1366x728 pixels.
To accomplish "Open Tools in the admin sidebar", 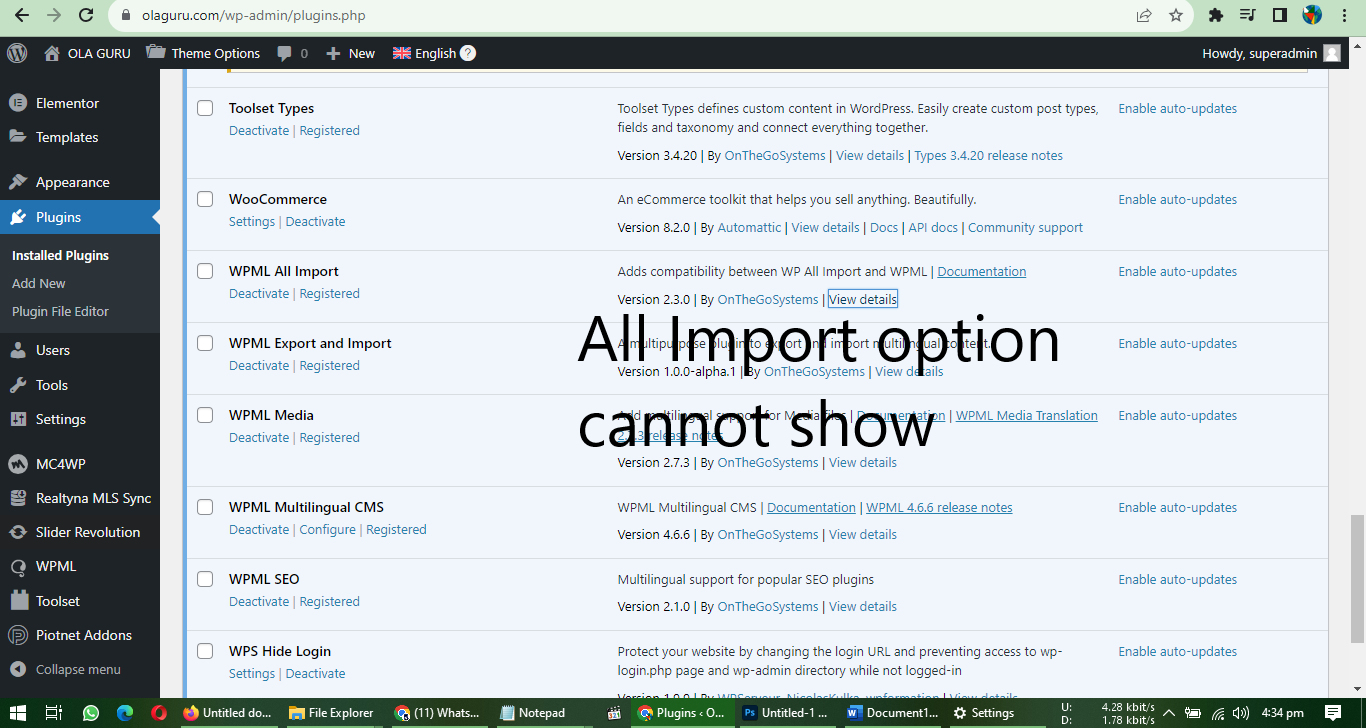I will 52,385.
